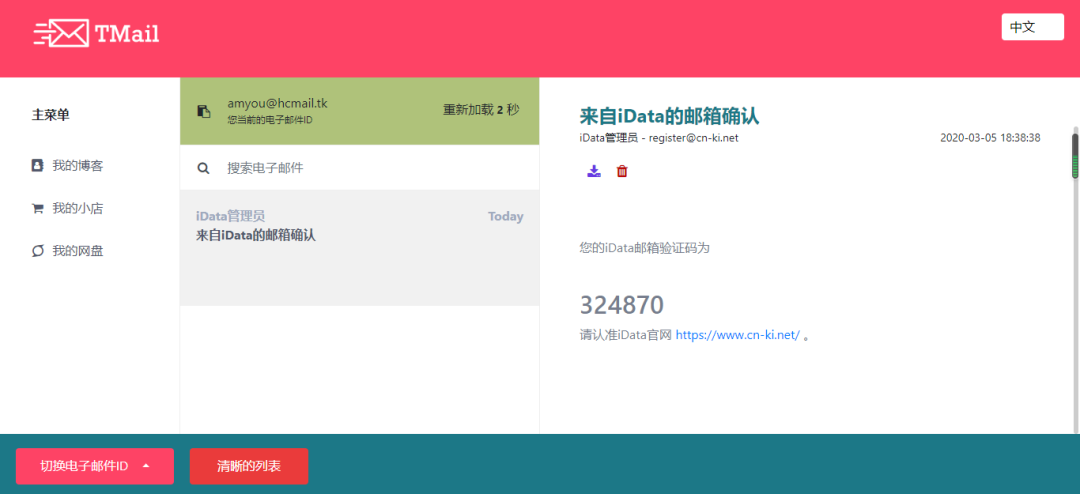Click the email pane vertical scrollbar
Screen dimensions: 1080x494
(1075, 156)
